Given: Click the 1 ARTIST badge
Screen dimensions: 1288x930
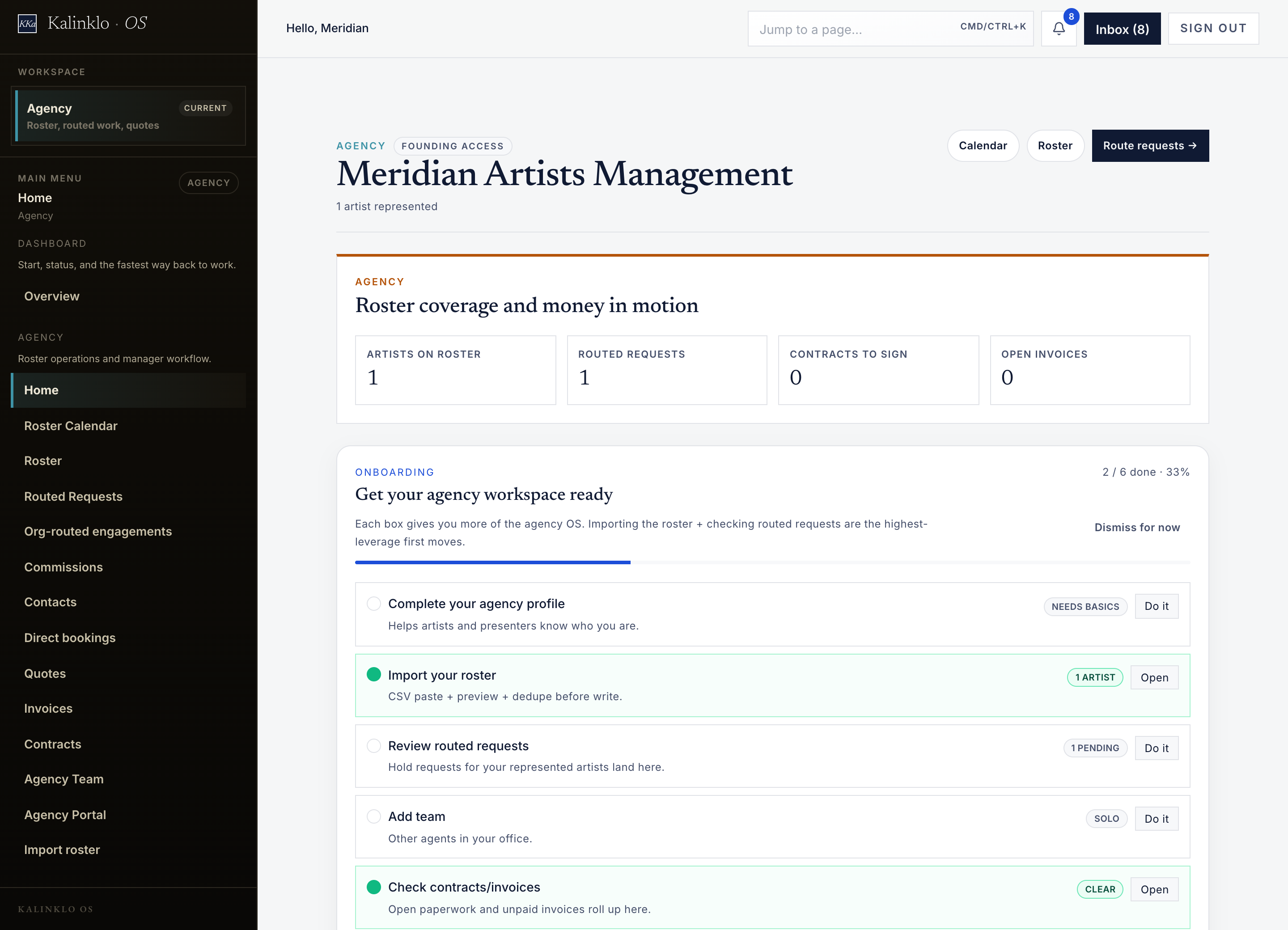Looking at the screenshot, I should tap(1095, 677).
